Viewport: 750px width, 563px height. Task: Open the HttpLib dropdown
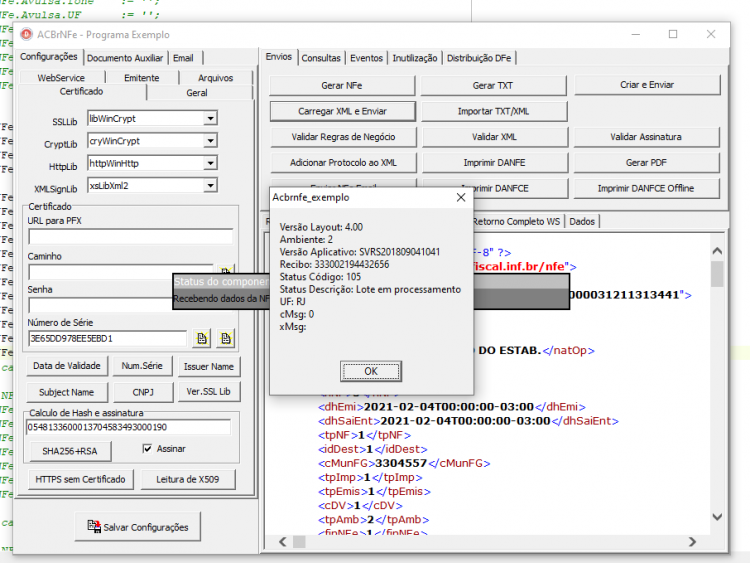pyautogui.click(x=210, y=163)
